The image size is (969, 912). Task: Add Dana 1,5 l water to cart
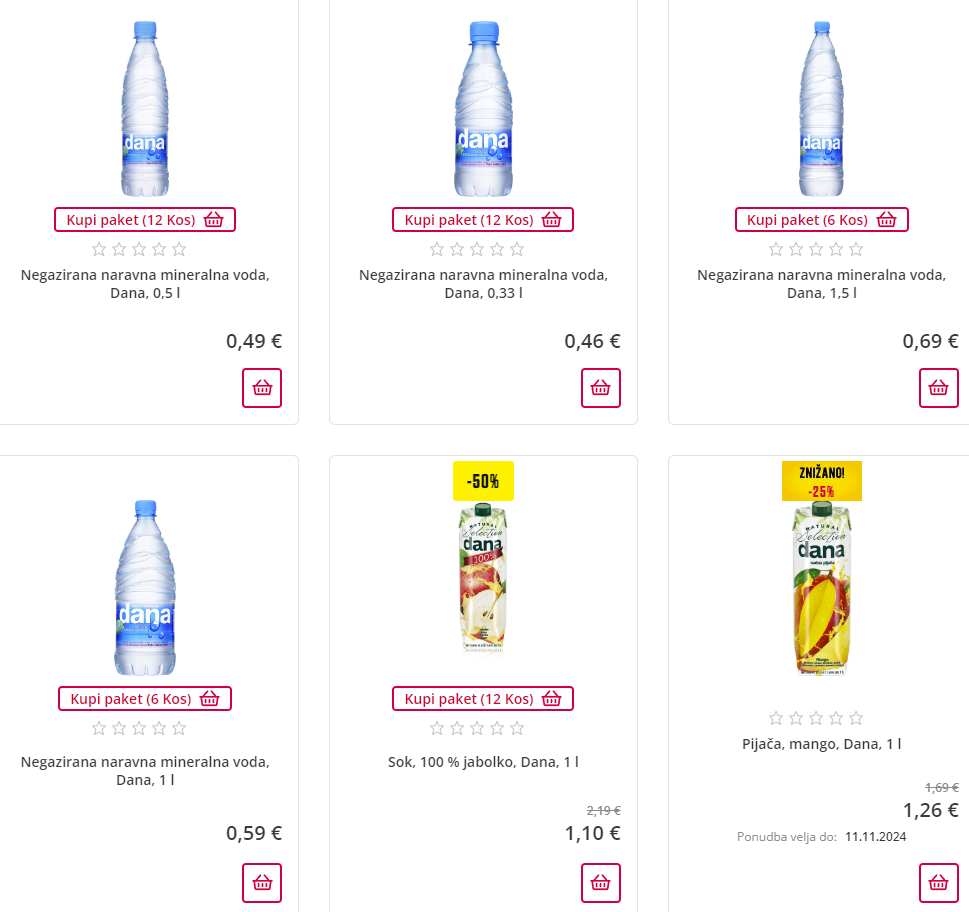[x=938, y=388]
